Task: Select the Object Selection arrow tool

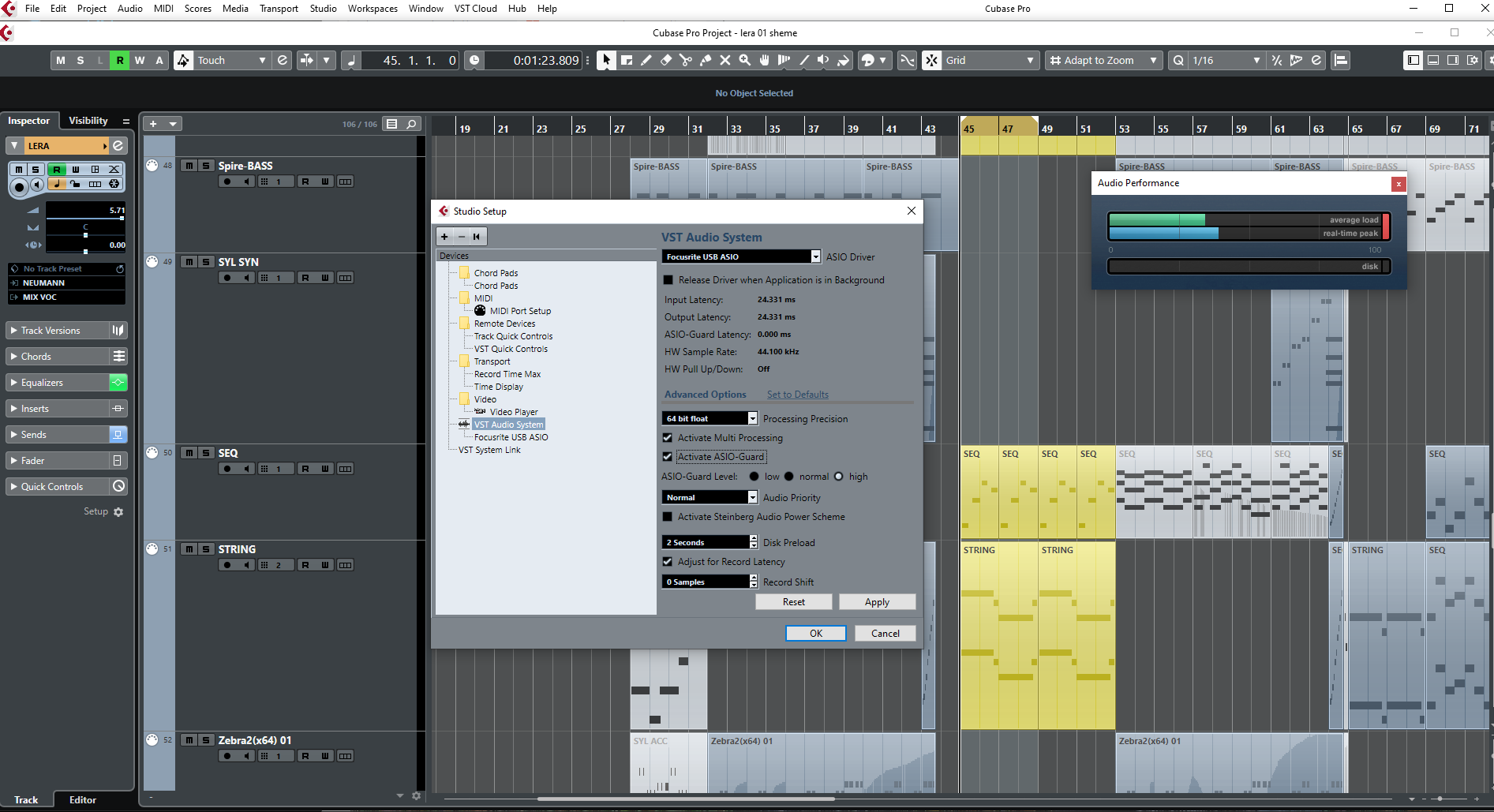Action: [606, 60]
